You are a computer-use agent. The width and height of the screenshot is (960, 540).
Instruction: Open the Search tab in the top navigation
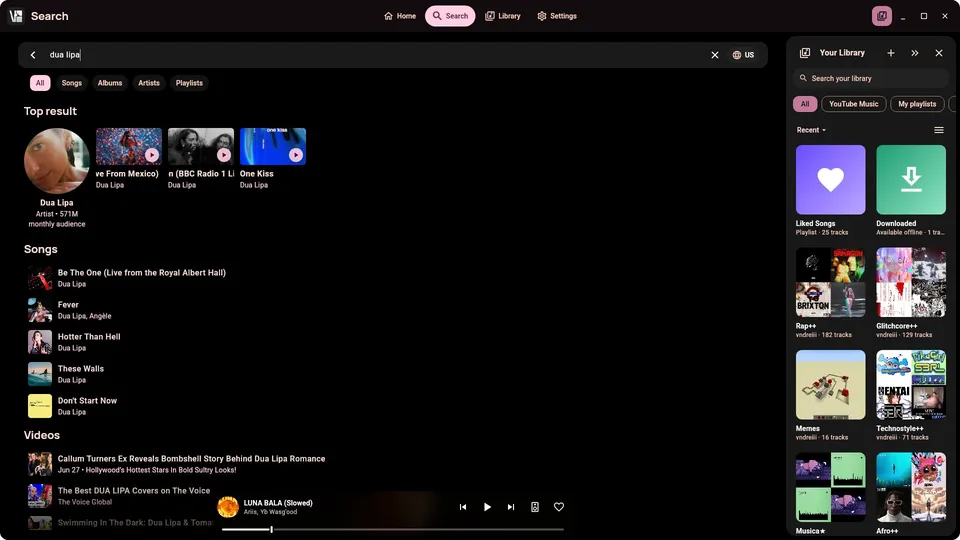point(450,16)
